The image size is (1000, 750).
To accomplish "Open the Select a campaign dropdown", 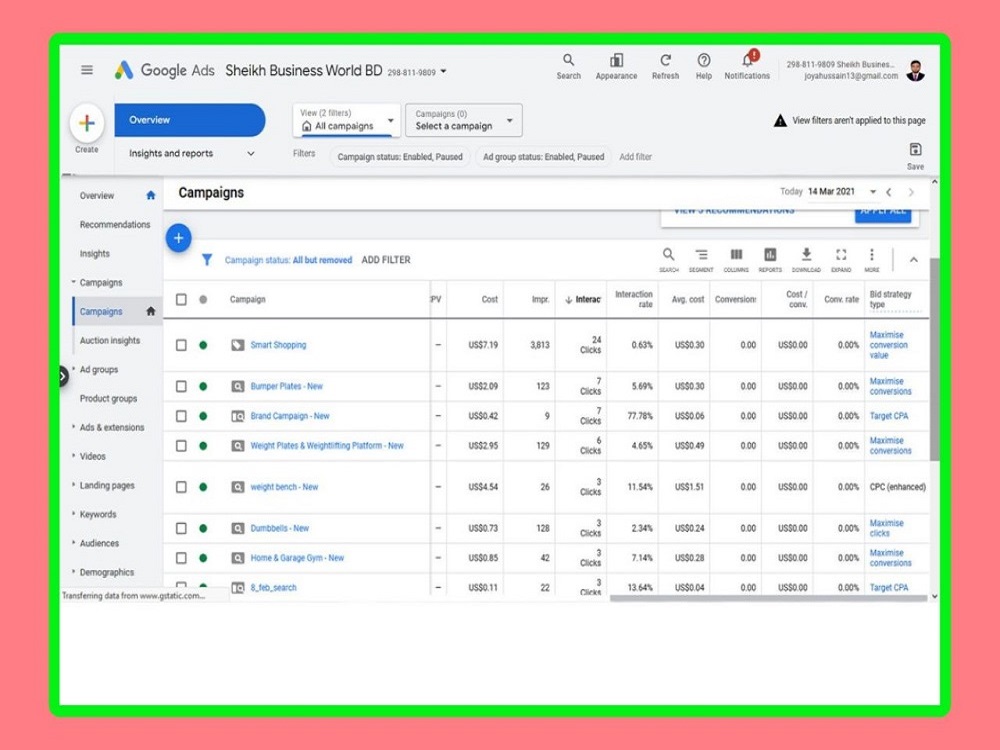I will coord(464,120).
